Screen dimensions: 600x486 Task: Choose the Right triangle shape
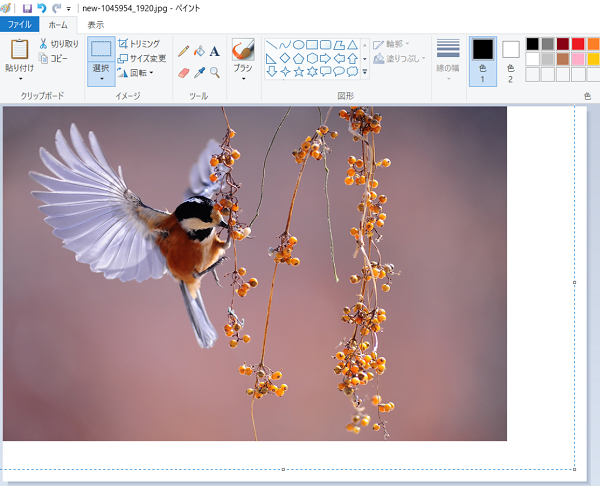[x=271, y=59]
